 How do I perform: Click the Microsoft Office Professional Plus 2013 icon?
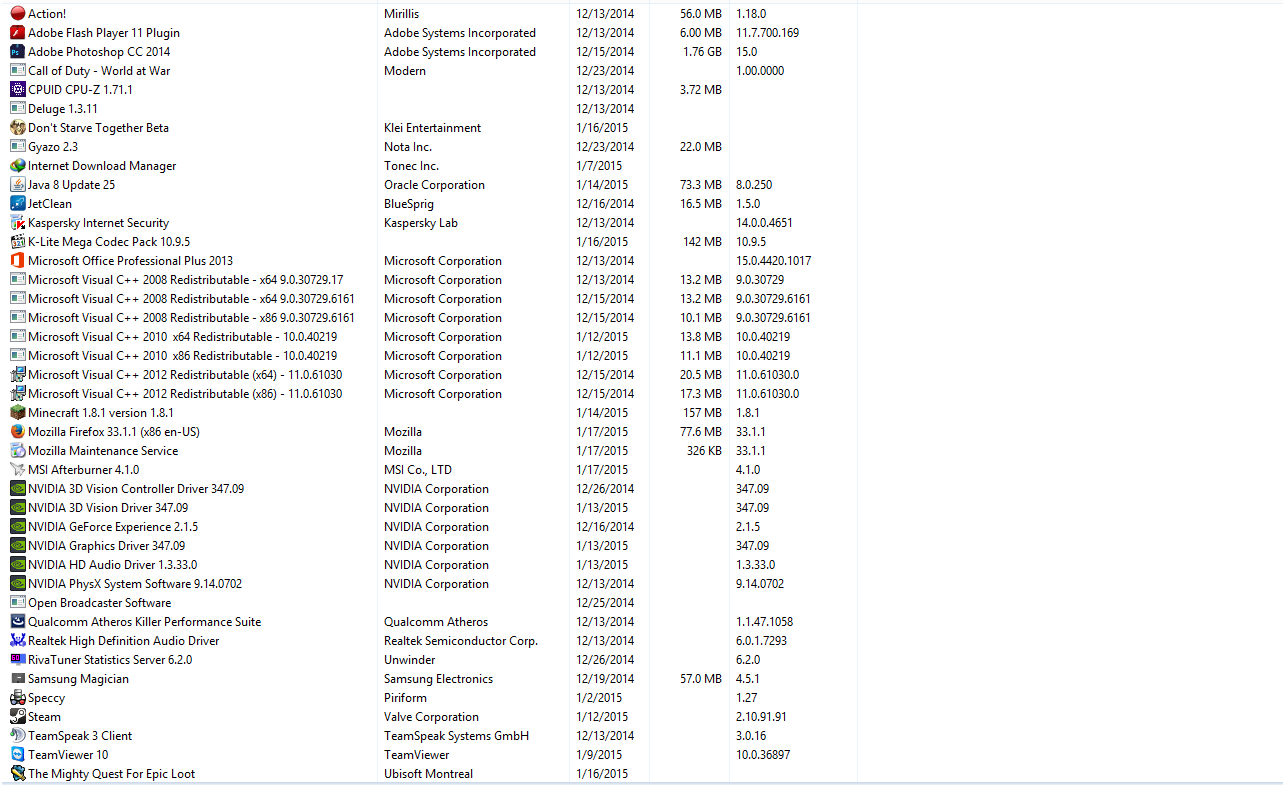click(18, 261)
